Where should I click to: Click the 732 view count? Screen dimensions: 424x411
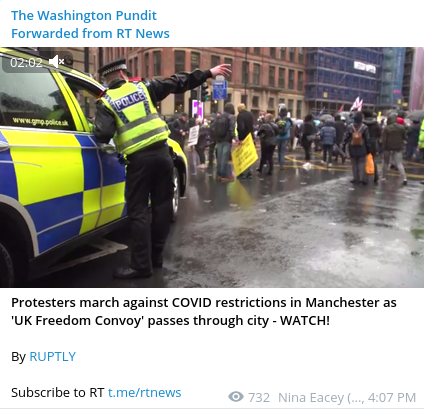[x=259, y=398]
